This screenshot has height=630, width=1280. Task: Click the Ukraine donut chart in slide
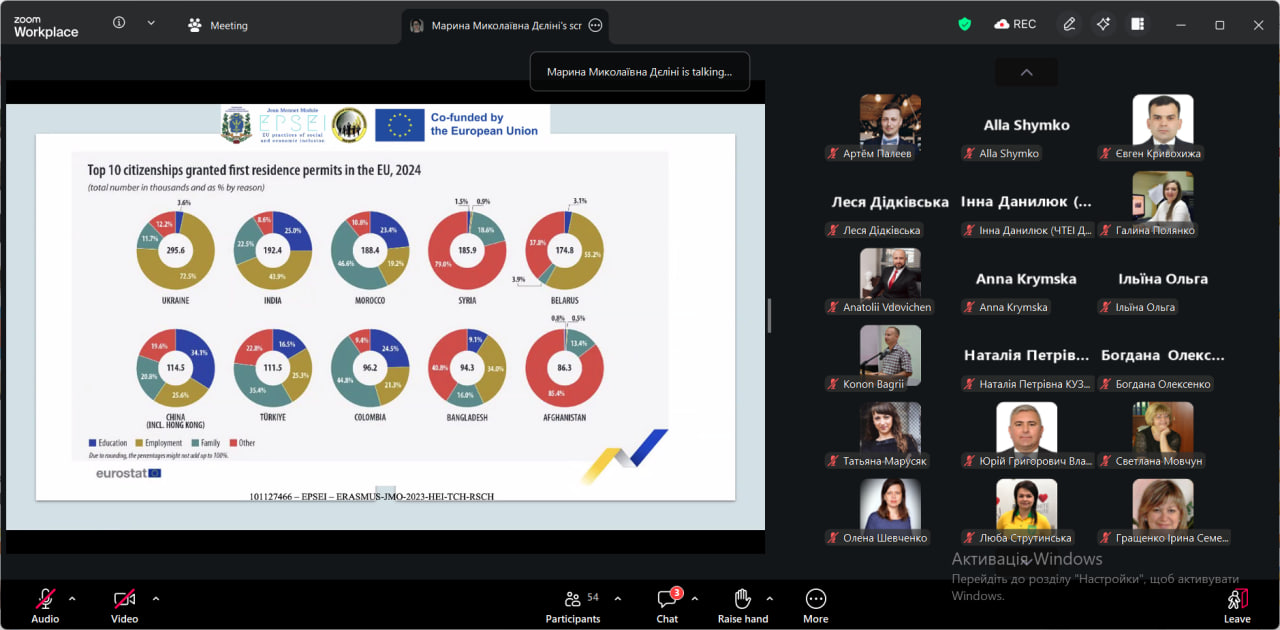coord(176,250)
